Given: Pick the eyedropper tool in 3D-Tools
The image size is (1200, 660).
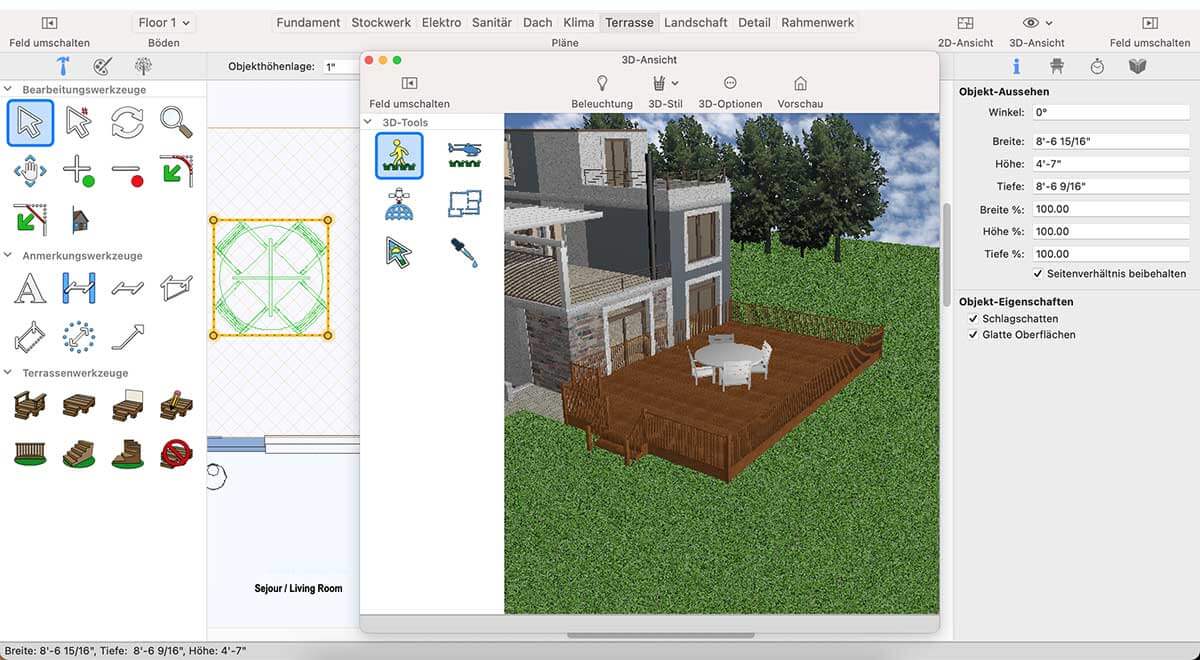Looking at the screenshot, I should [464, 251].
